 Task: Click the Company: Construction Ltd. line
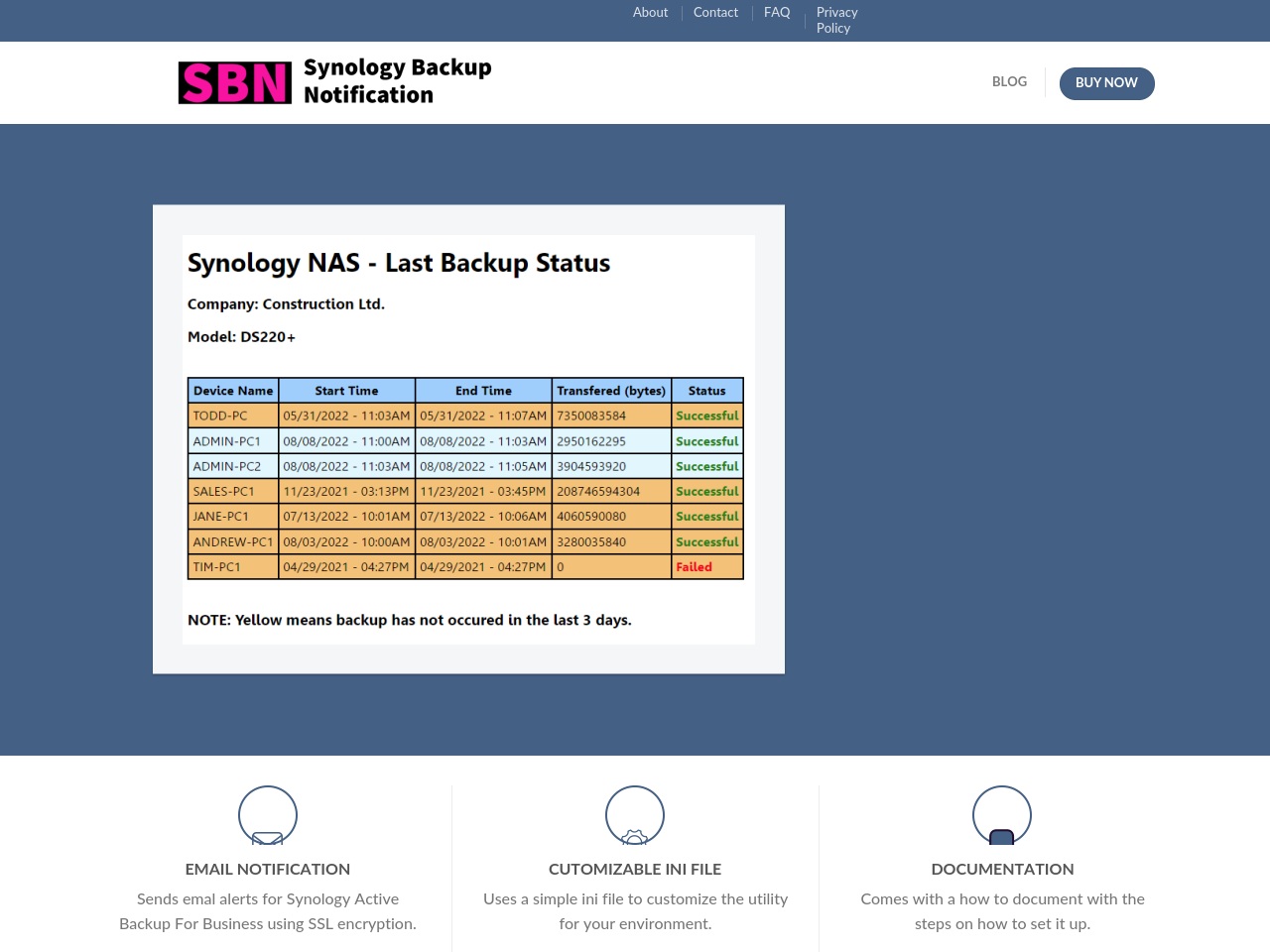(286, 304)
